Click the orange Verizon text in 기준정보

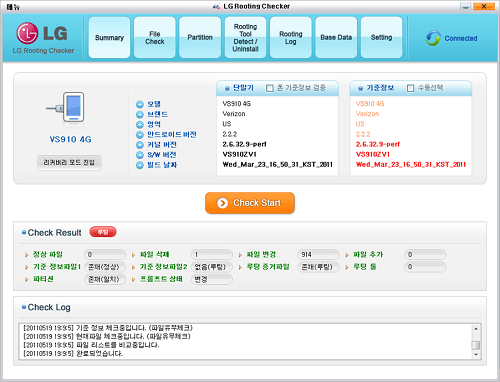(x=367, y=114)
